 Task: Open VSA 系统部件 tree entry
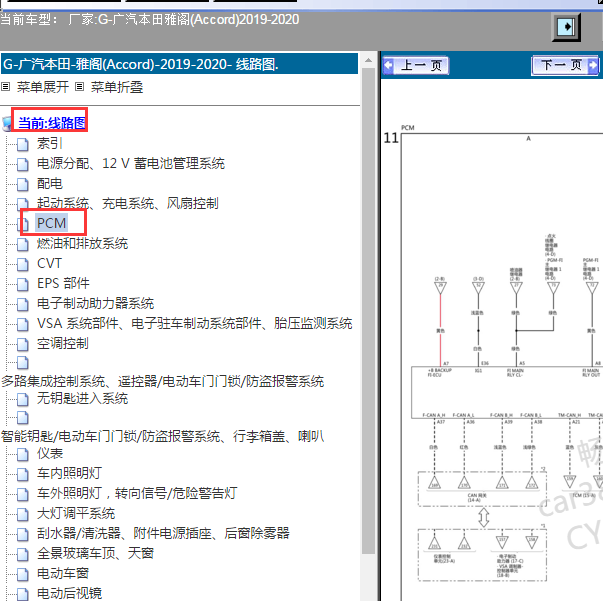(x=195, y=323)
